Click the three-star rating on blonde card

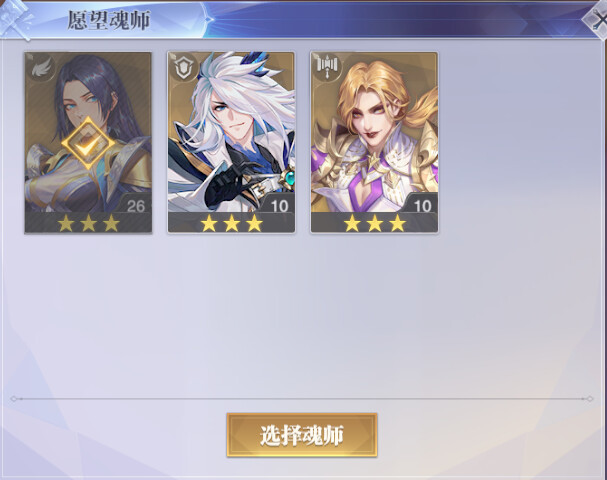375,223
